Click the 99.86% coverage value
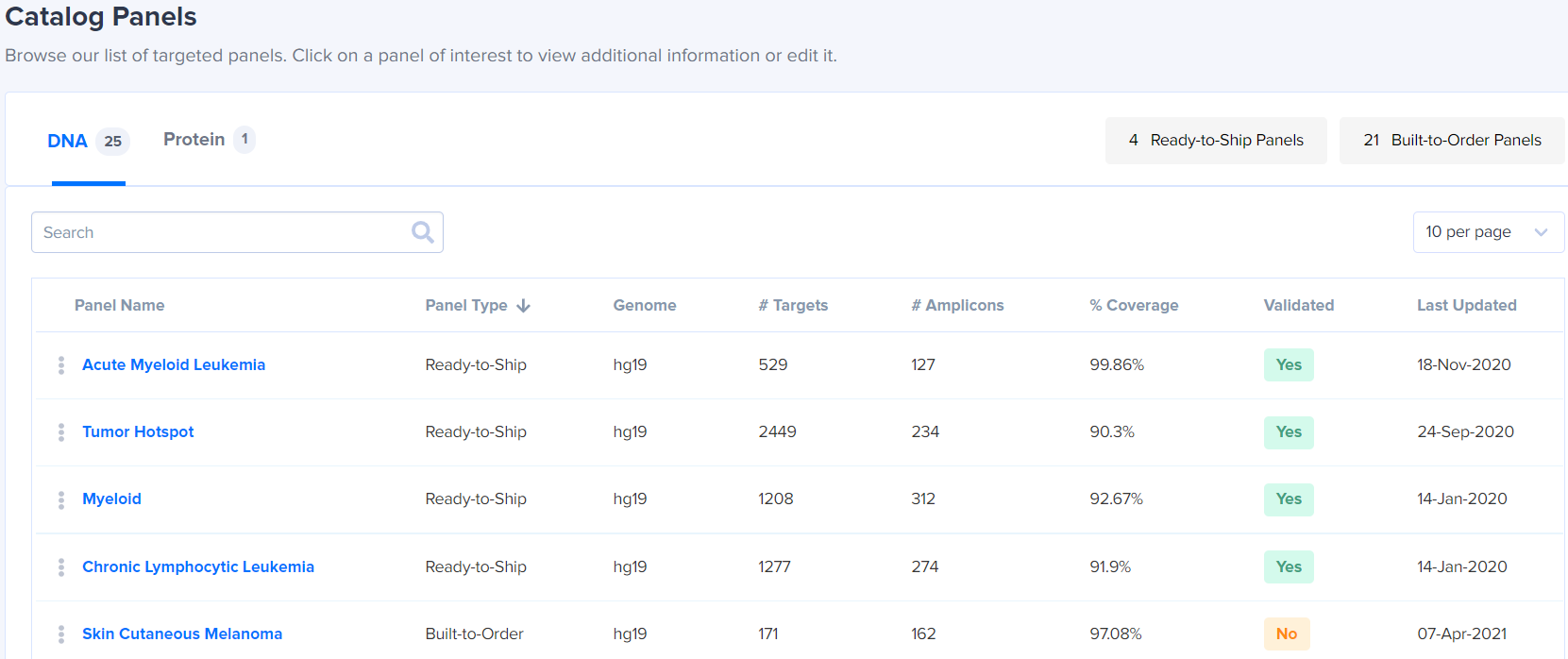The width and height of the screenshot is (1568, 659). coord(1117,365)
